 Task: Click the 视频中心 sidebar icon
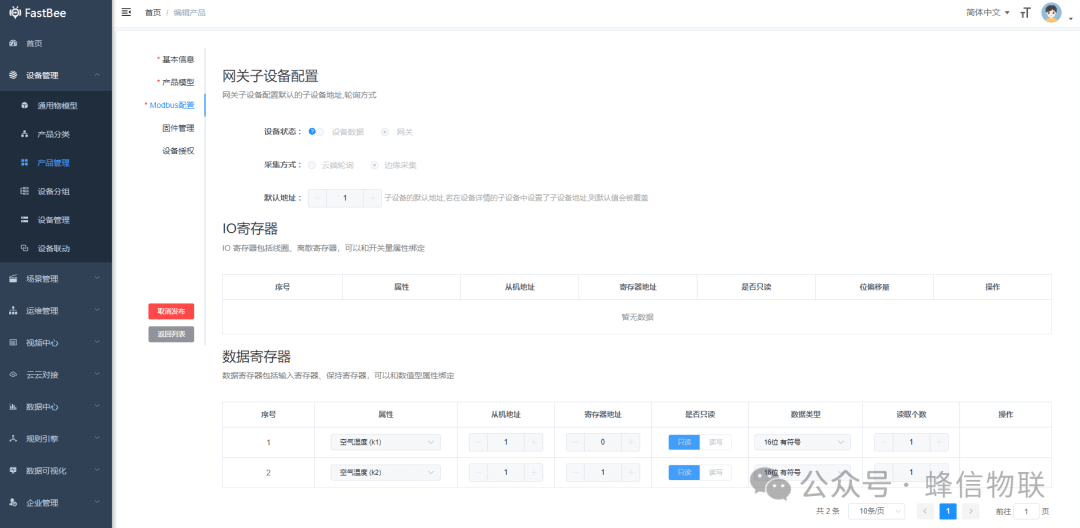[12, 343]
